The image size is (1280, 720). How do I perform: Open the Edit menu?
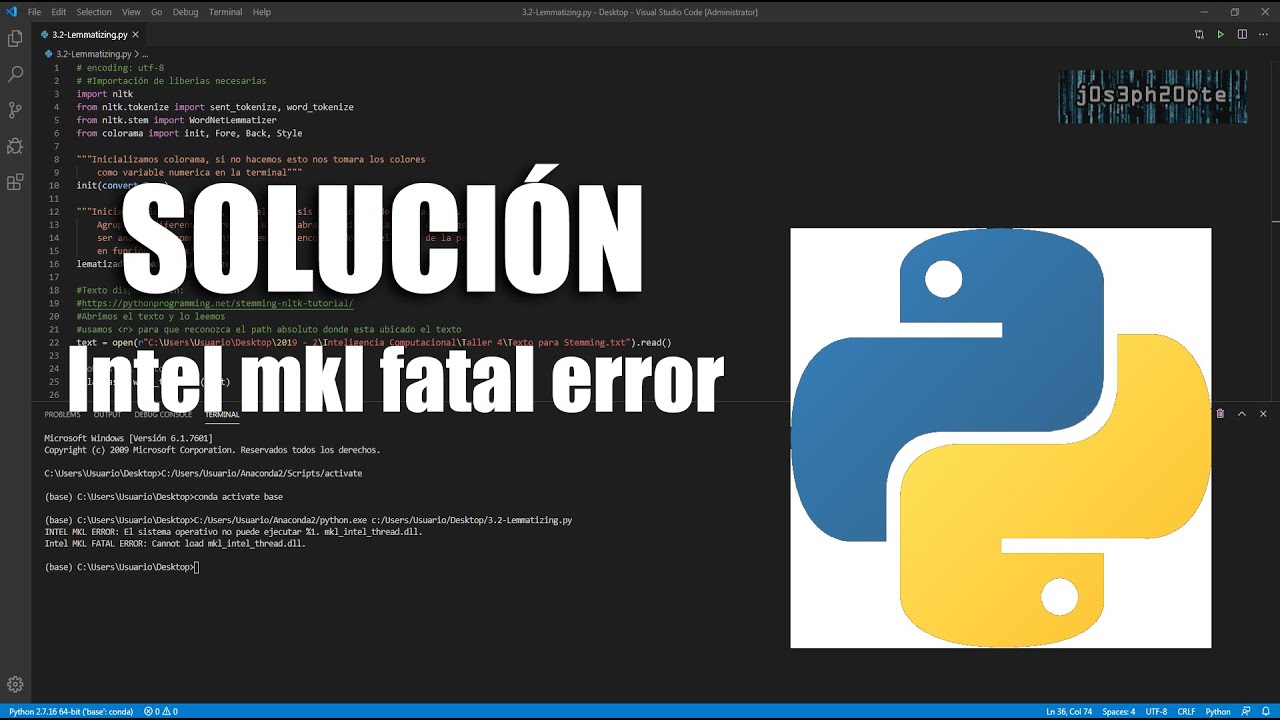click(x=59, y=12)
